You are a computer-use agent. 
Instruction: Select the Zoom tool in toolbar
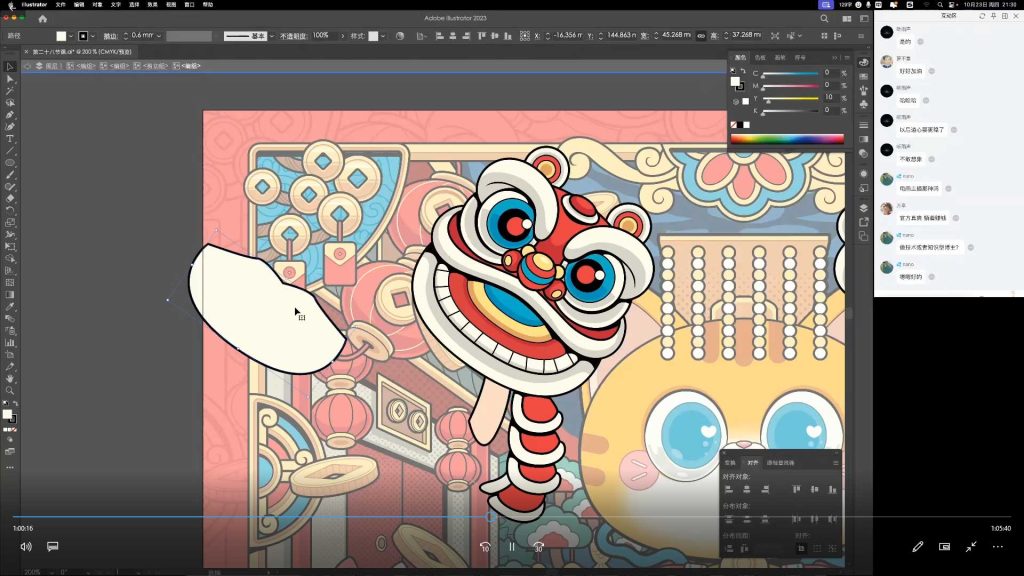10,391
